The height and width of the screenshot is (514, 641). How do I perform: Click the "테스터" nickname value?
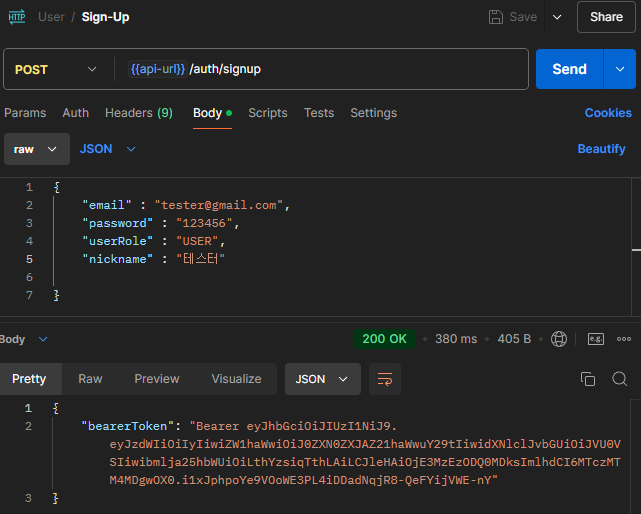click(200, 259)
